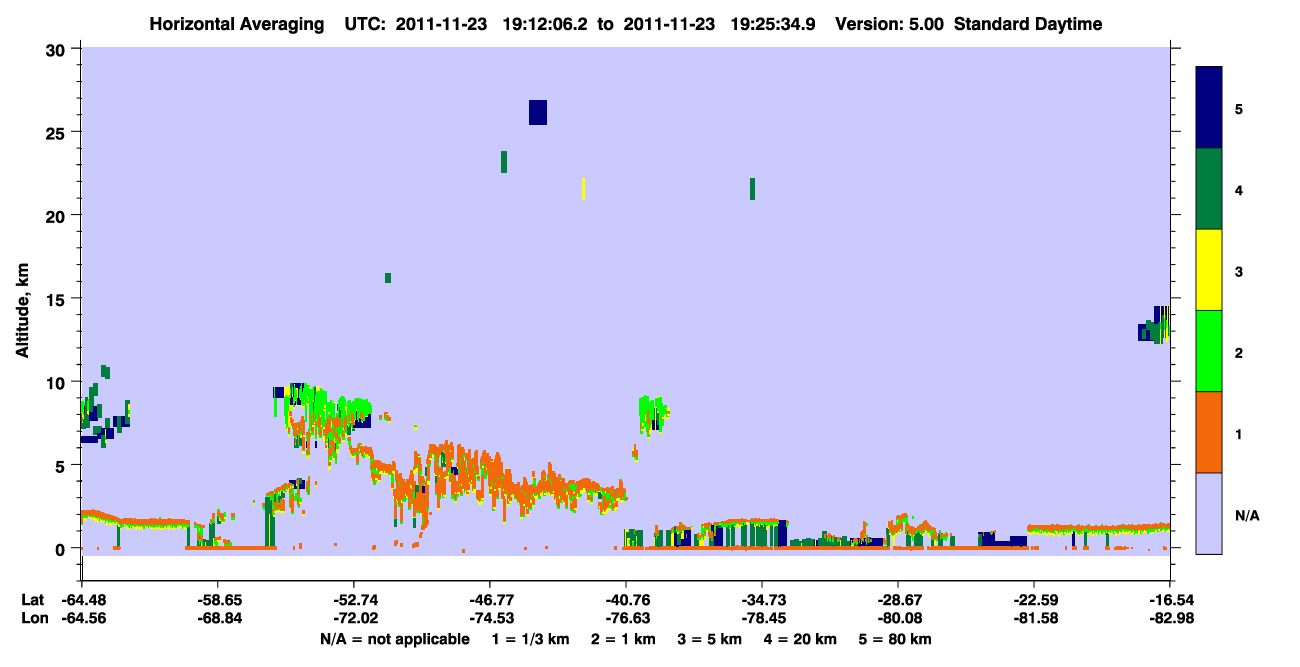Click 'N/A = not applicable' legend text
1300x667 pixels.
pos(395,639)
